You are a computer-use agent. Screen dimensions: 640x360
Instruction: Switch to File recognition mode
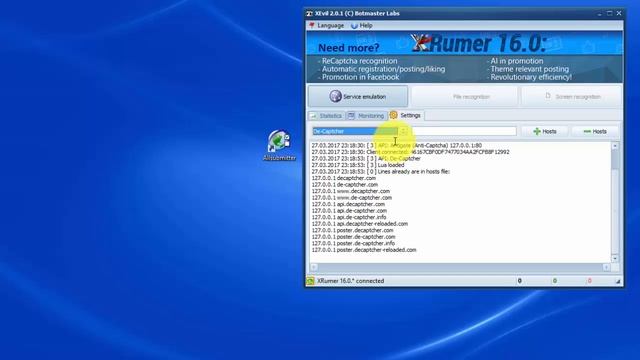[465, 97]
